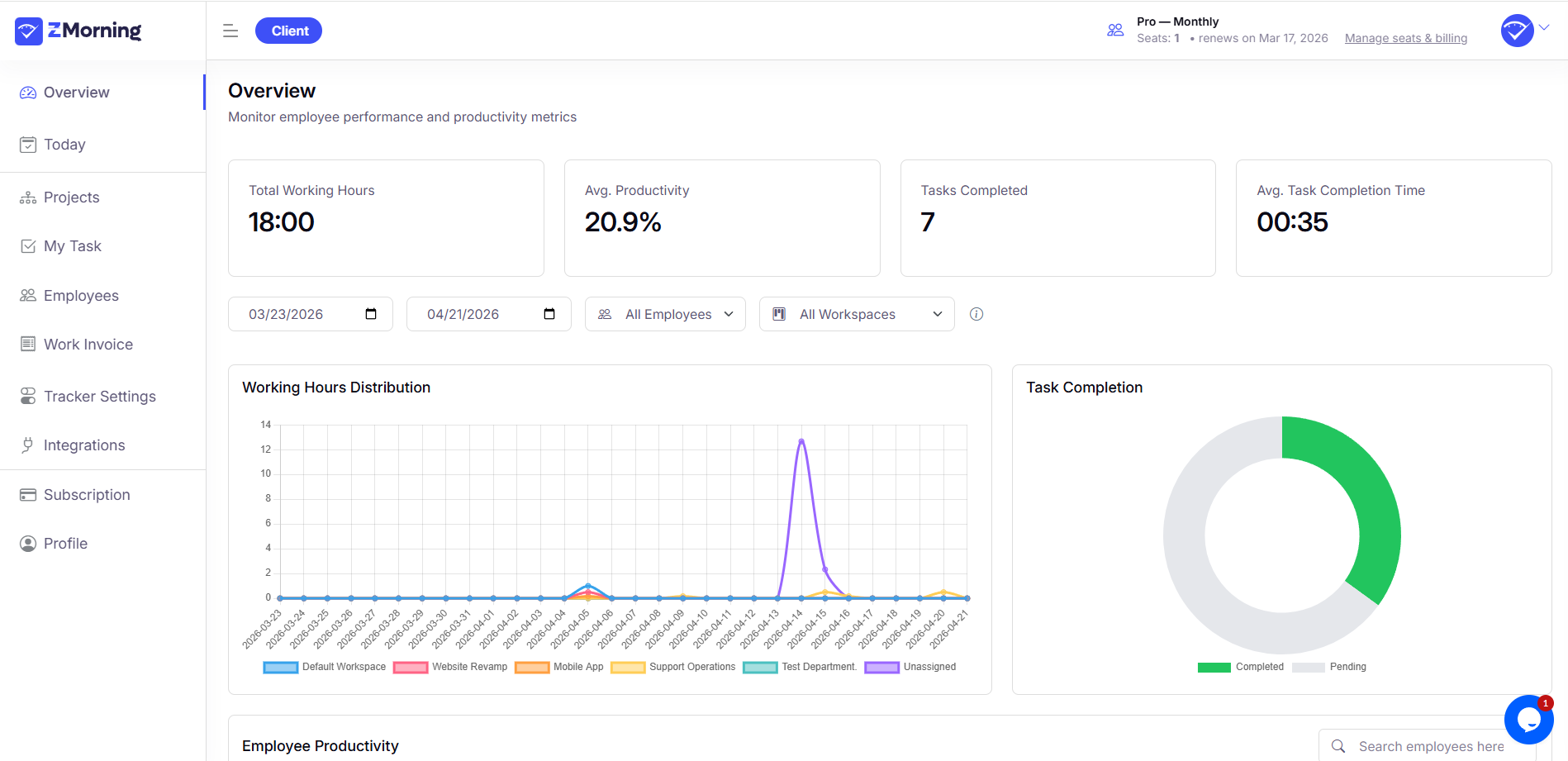Select the Today calendar icon
This screenshot has width=1568, height=761.
coord(27,144)
